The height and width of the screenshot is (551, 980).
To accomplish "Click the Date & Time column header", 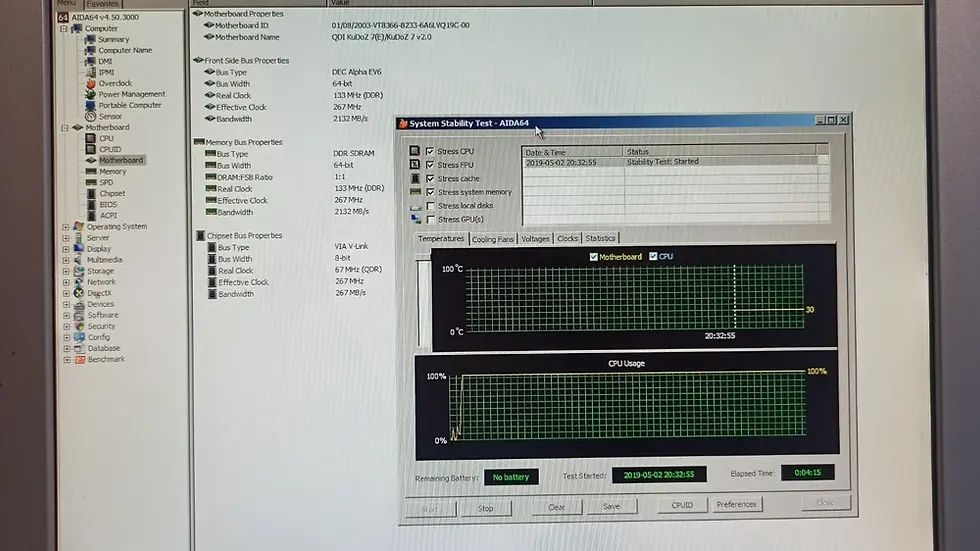I will click(572, 152).
